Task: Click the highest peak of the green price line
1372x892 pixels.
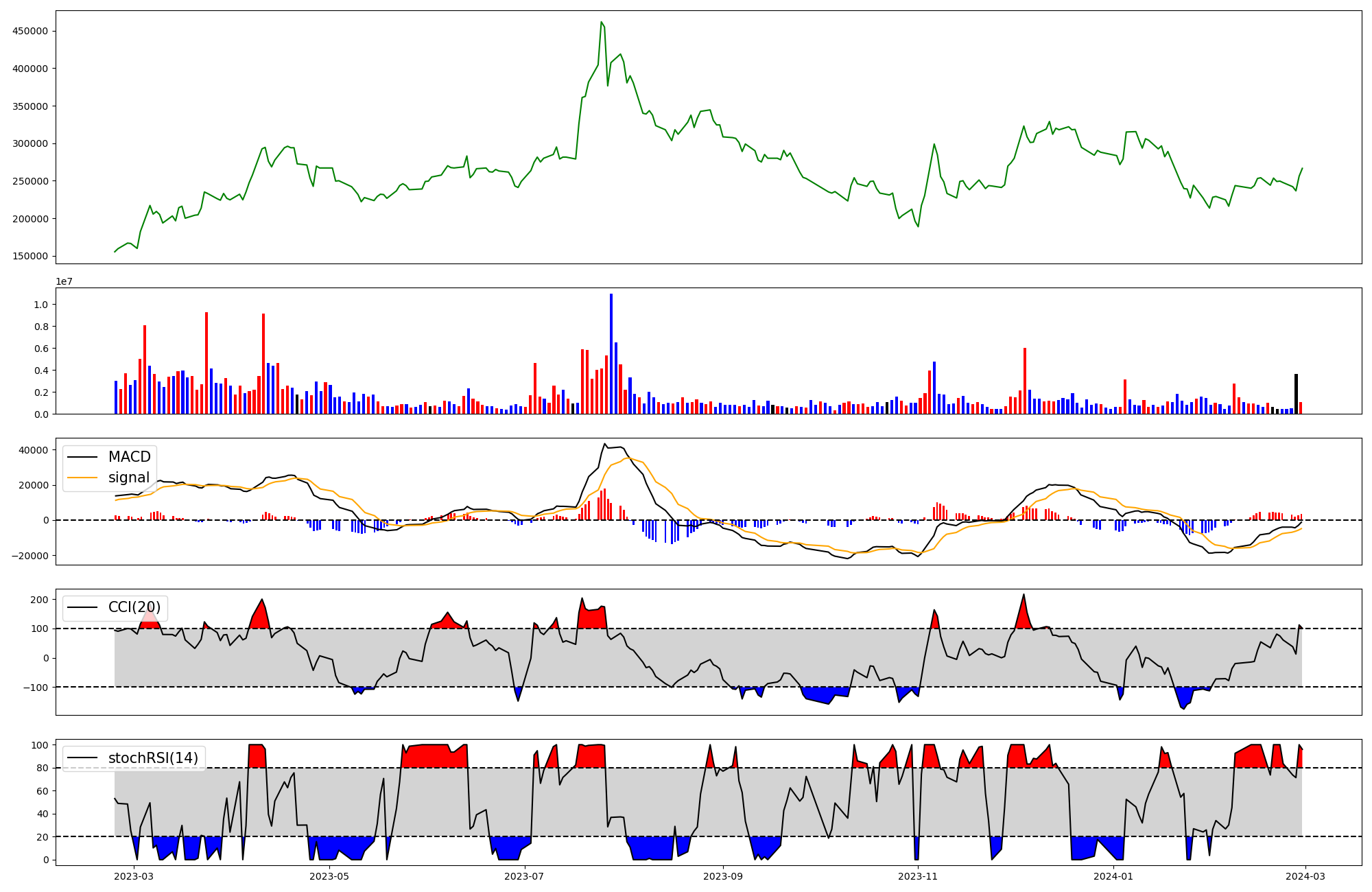Action: point(601,23)
